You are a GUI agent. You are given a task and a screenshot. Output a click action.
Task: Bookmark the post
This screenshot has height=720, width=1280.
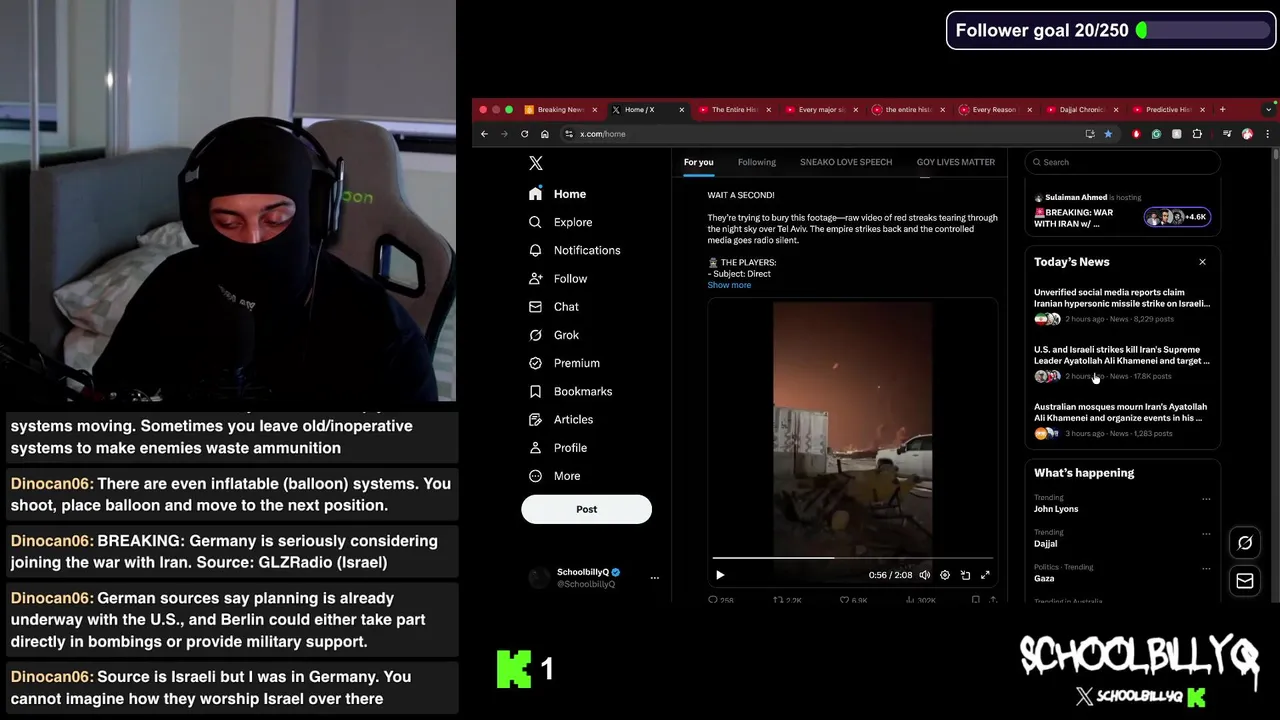[976, 600]
